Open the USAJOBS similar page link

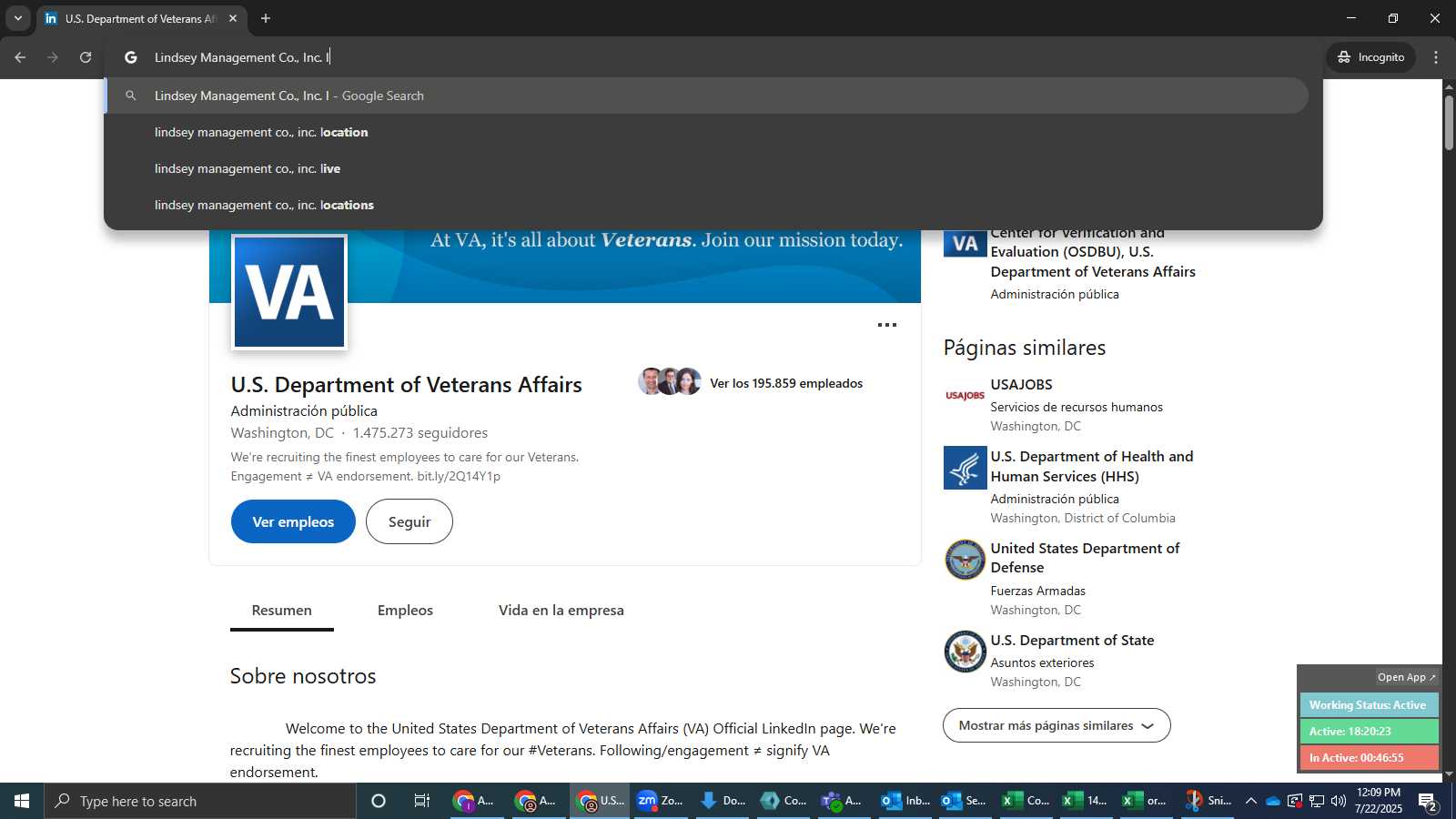click(x=1022, y=384)
